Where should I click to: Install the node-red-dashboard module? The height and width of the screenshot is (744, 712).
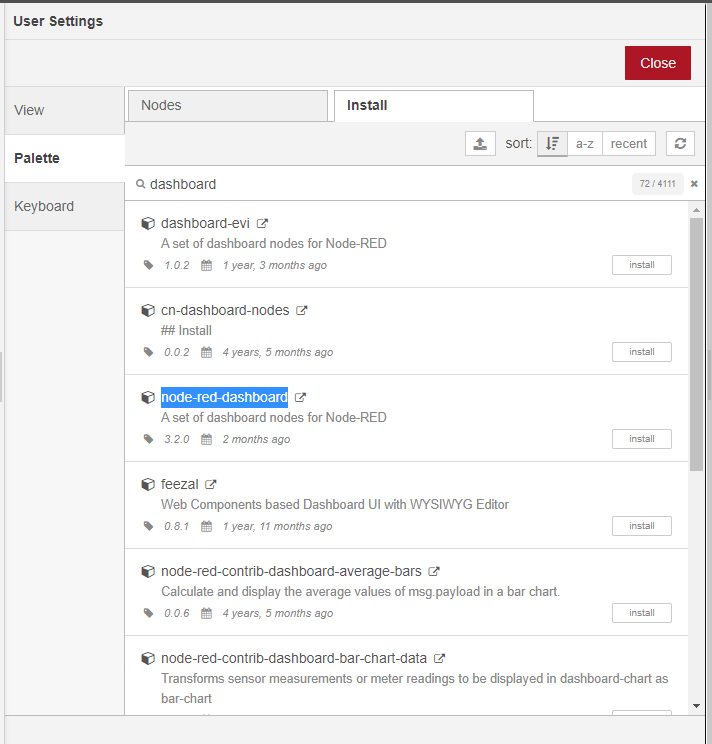[x=641, y=439]
